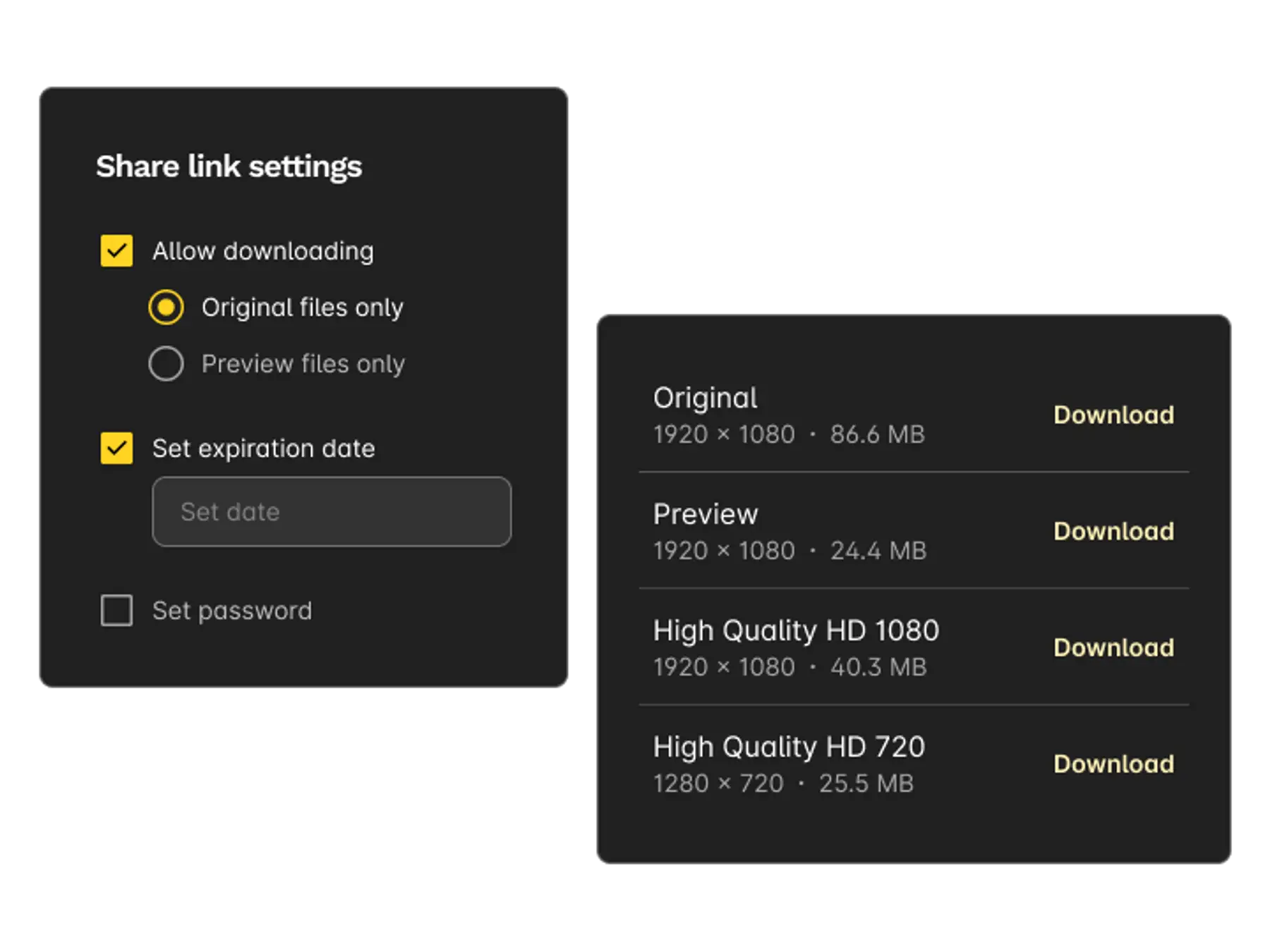Download the Preview 24.4 MB file

coord(1113,531)
